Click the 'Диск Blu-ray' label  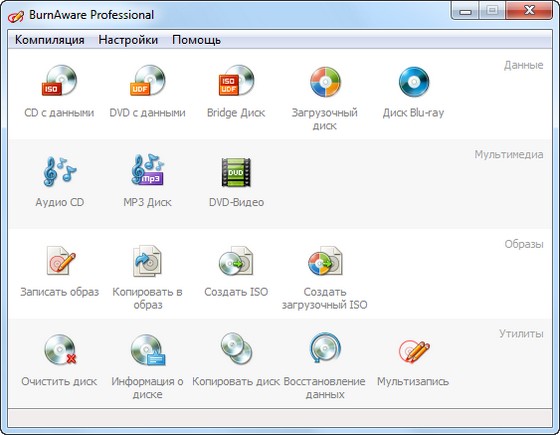[x=414, y=113]
